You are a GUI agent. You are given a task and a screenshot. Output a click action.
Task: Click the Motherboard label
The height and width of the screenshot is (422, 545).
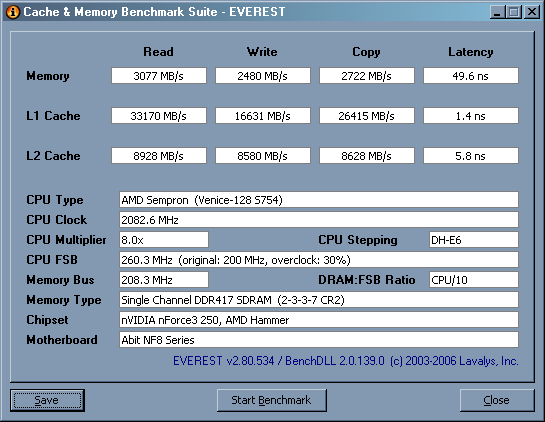point(62,340)
